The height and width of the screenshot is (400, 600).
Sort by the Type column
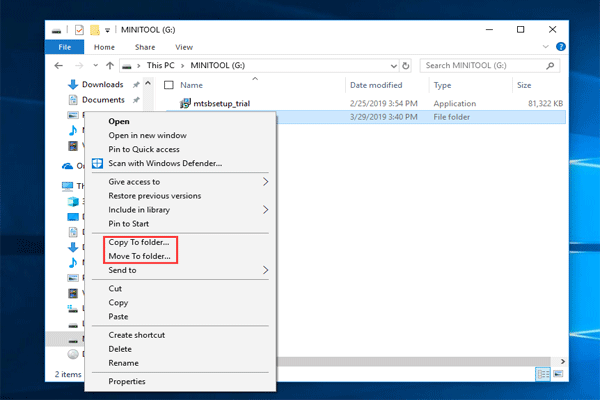(442, 85)
